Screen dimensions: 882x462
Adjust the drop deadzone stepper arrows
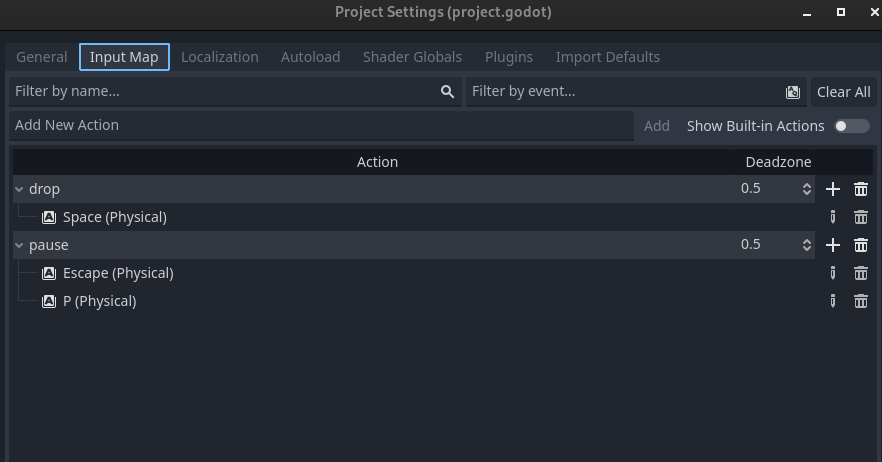[x=807, y=189]
